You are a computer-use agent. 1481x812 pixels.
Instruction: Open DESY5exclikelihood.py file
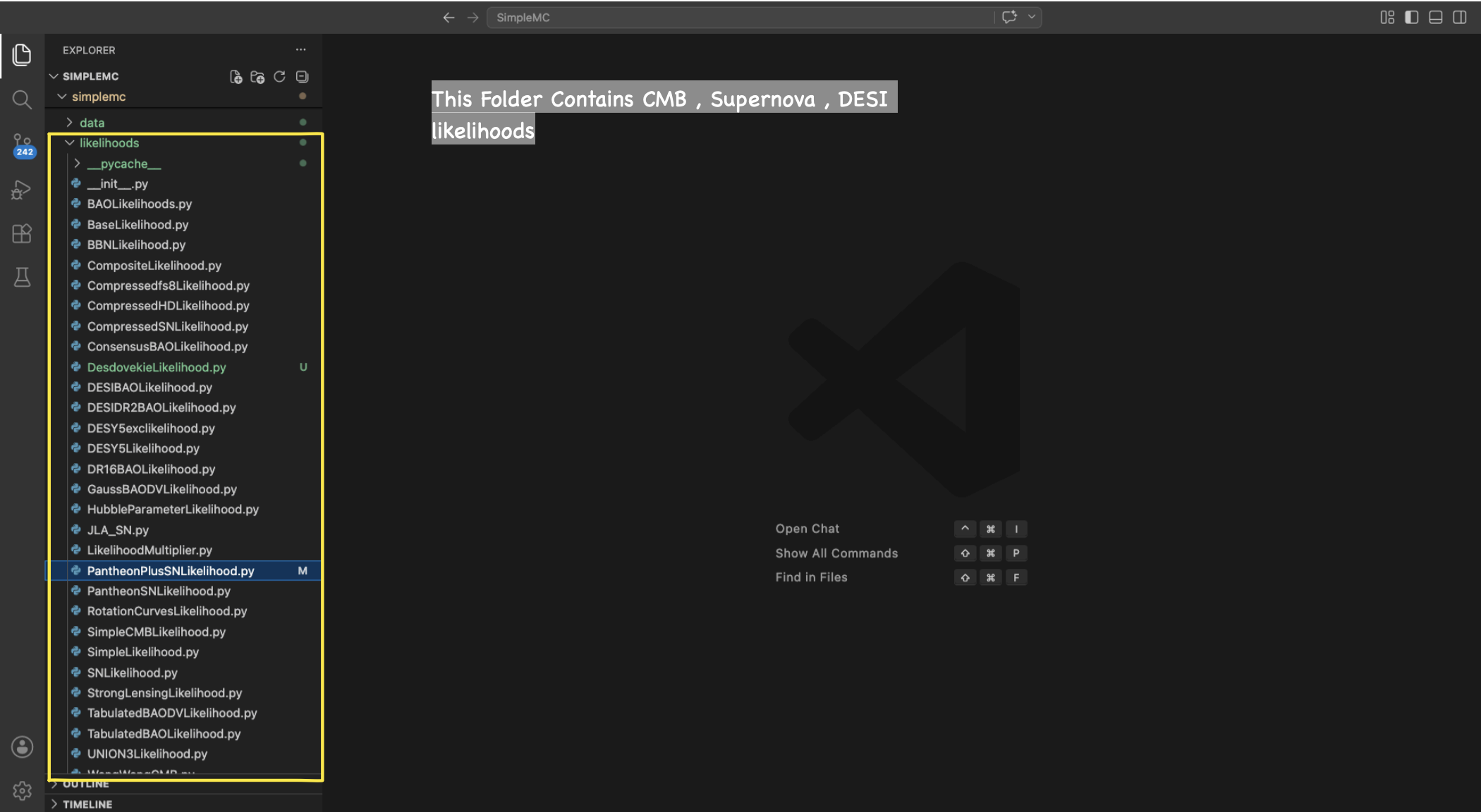[185, 429]
